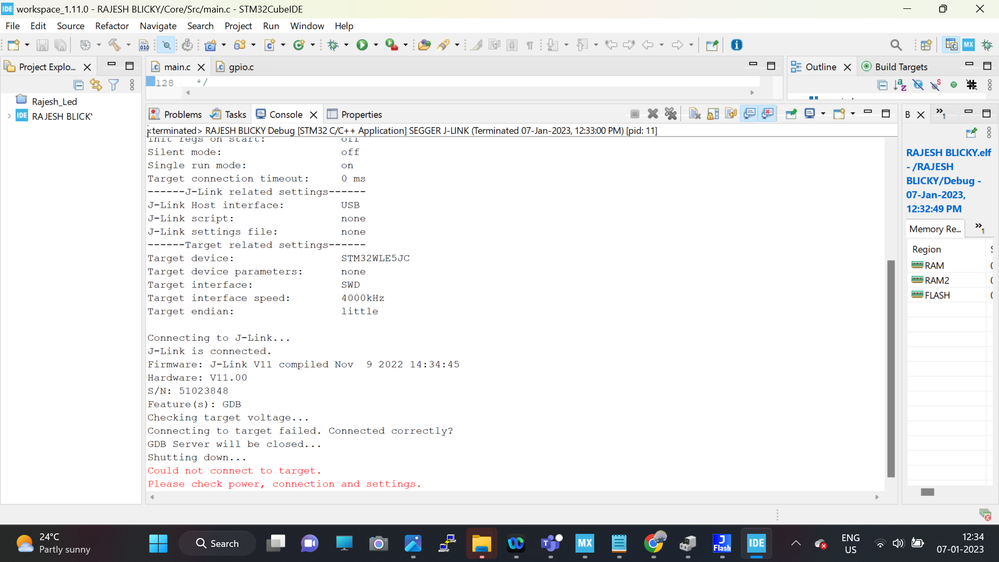
Task: Click the blue information icon in toolbar
Action: [x=737, y=45]
